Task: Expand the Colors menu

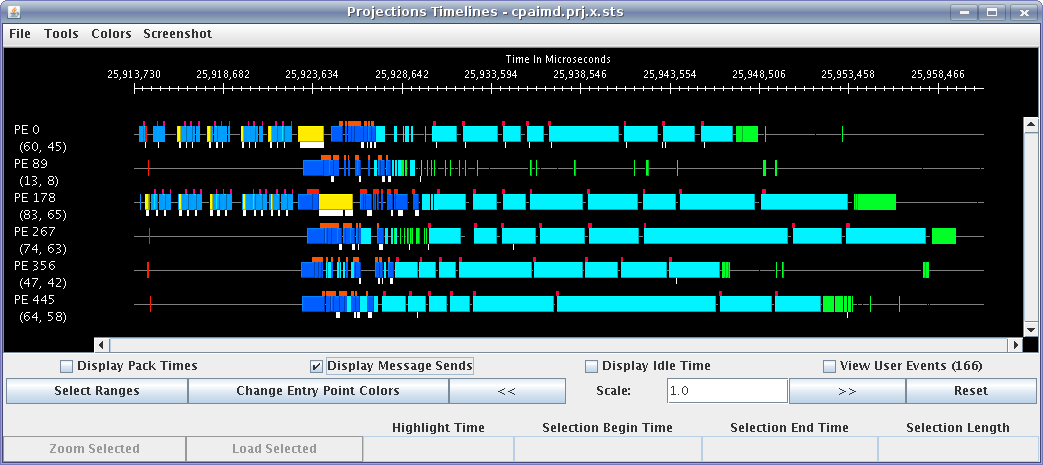Action: (111, 33)
